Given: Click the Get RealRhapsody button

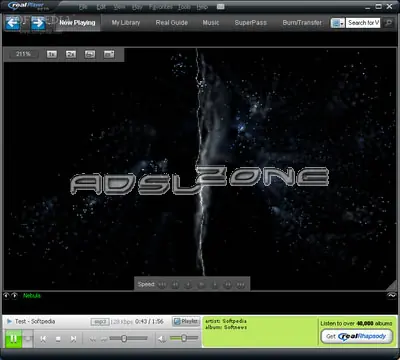Looking at the screenshot, I should (356, 336).
